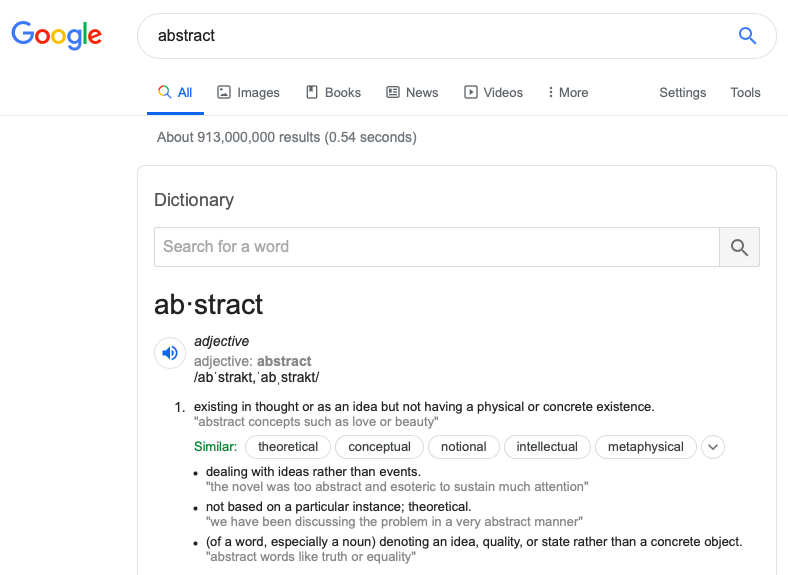Image resolution: width=788 pixels, height=575 pixels.
Task: Click the 'intellectual' synonym chip
Action: click(x=547, y=447)
